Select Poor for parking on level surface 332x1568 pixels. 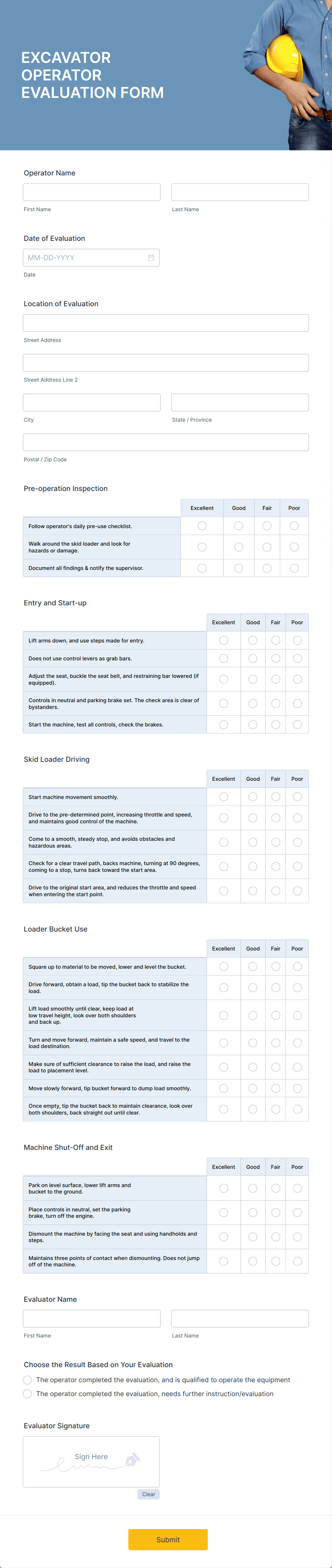(297, 1187)
